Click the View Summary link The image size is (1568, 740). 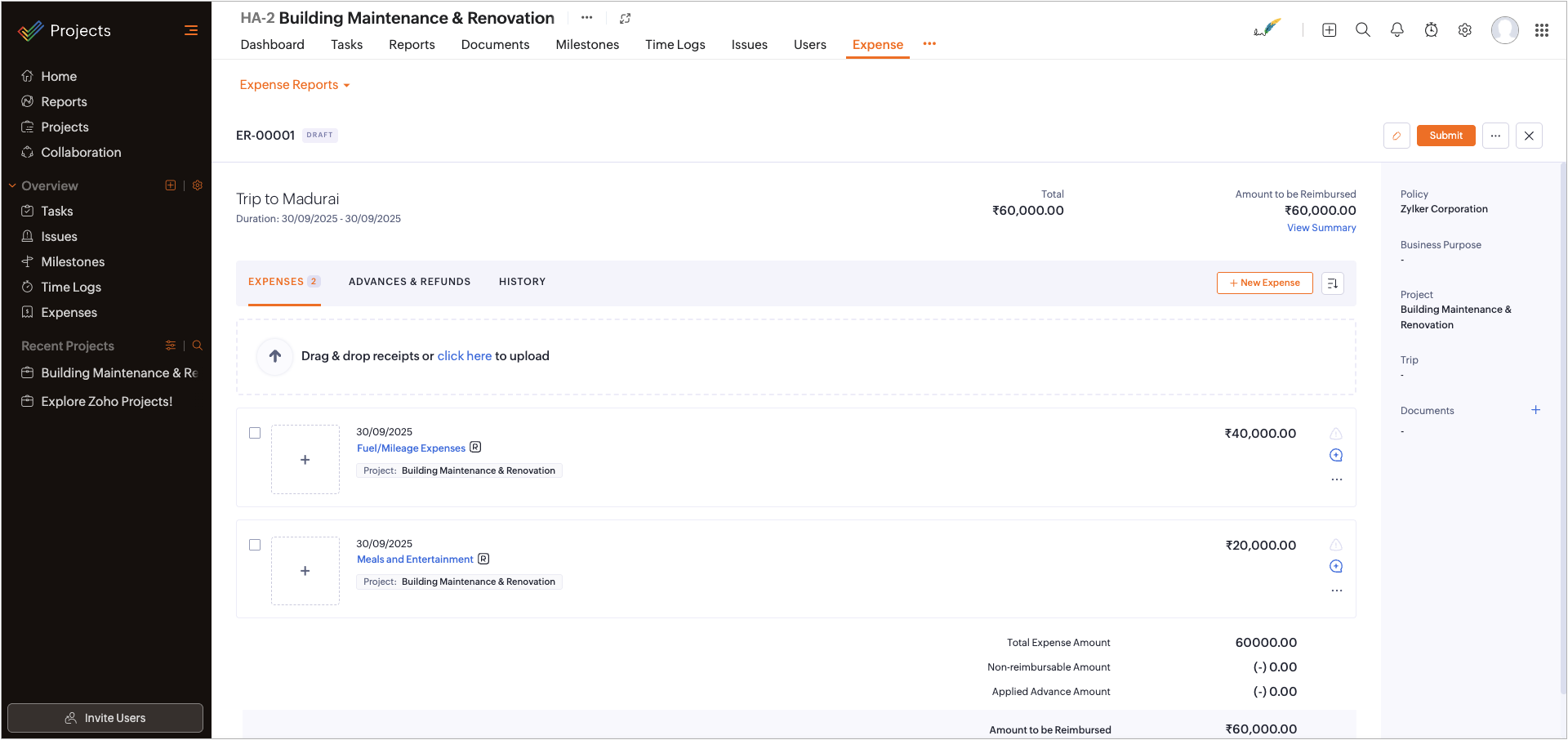coord(1321,228)
